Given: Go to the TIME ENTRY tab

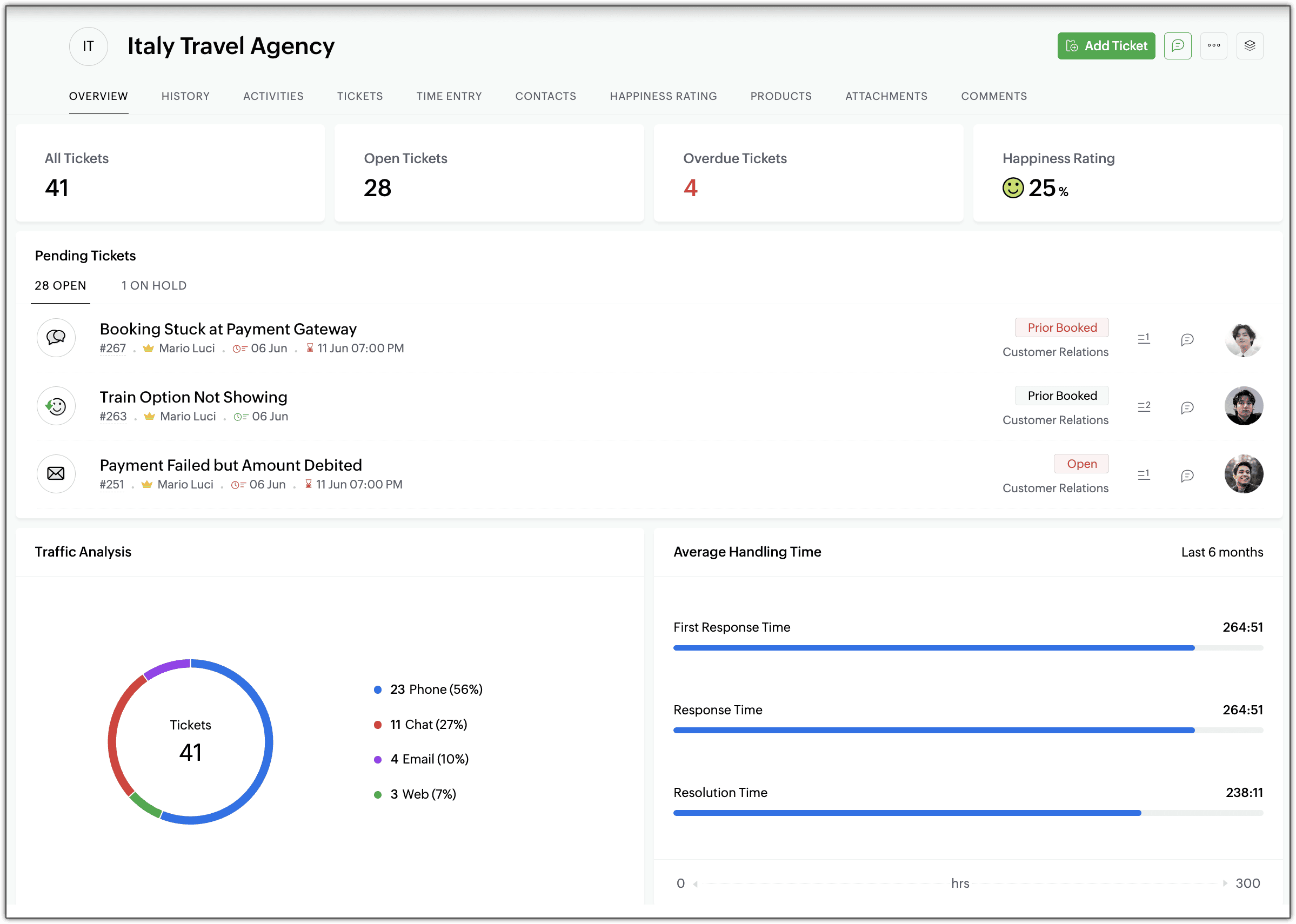Looking at the screenshot, I should (449, 96).
